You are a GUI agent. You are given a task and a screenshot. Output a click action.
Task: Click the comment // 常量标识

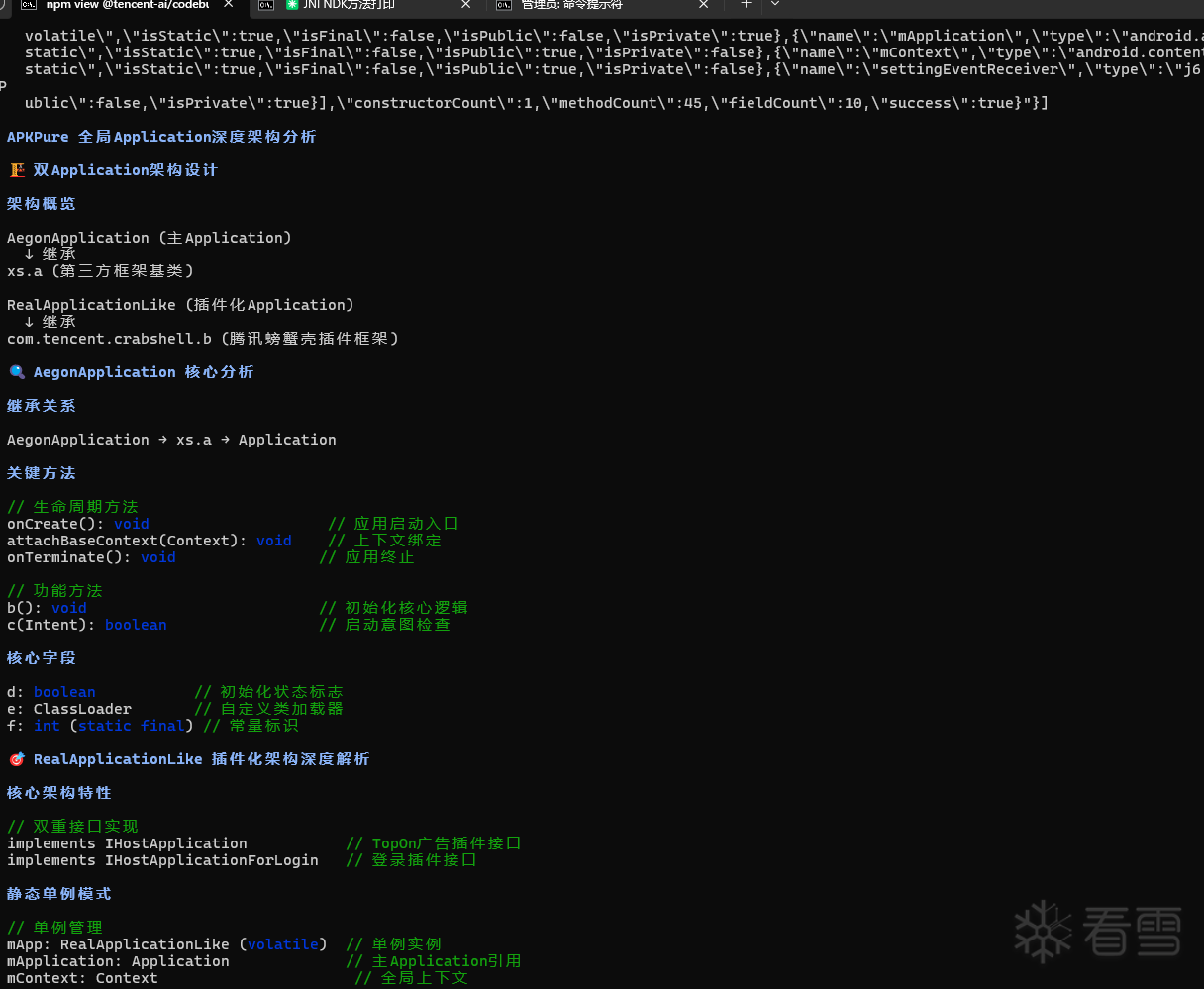click(251, 726)
